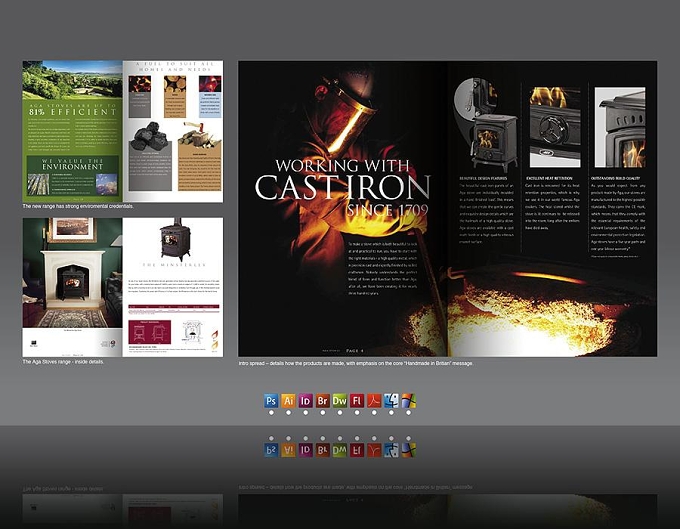Open the Dreamweaver Dw icon
This screenshot has height=529, width=680.
[x=340, y=401]
